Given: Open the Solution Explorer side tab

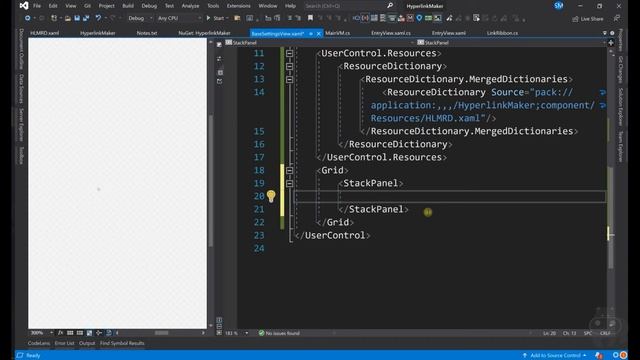Looking at the screenshot, I should coord(620,107).
